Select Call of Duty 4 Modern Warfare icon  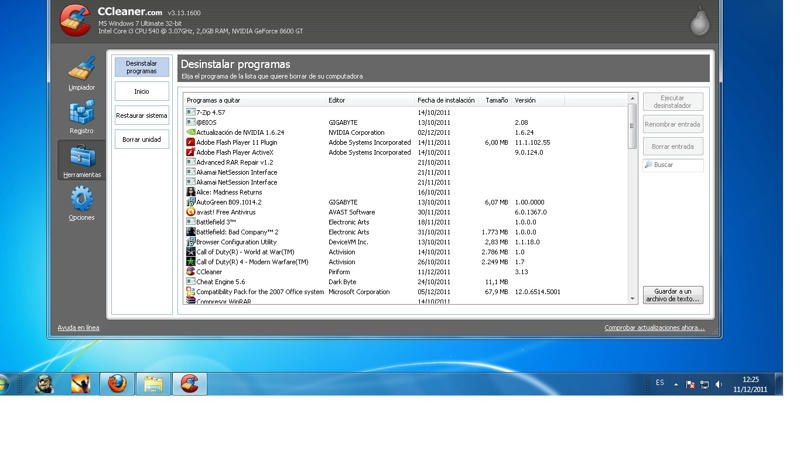click(190, 262)
